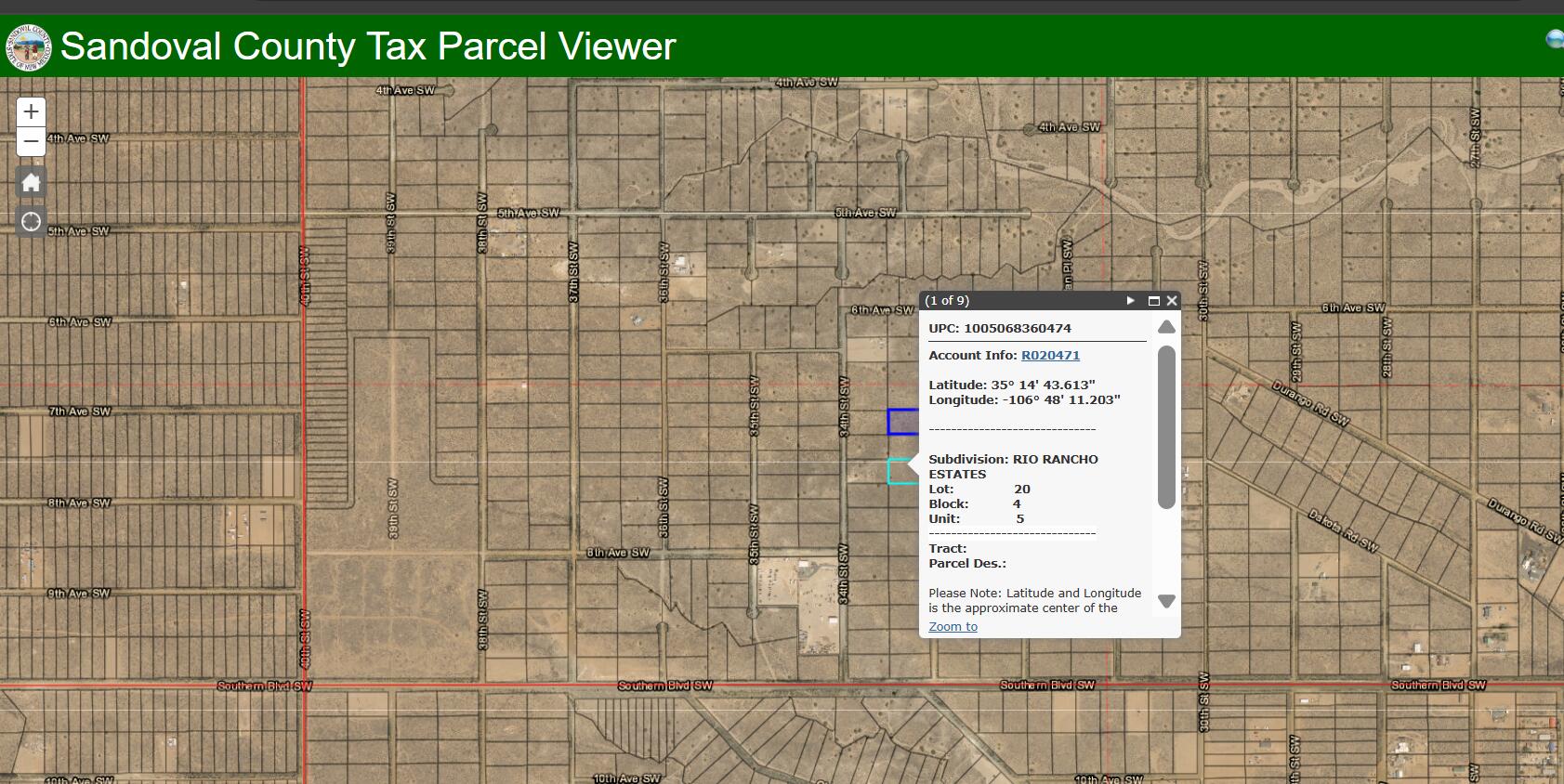
Task: Click the Sandoval County seal logo
Action: pyautogui.click(x=29, y=46)
